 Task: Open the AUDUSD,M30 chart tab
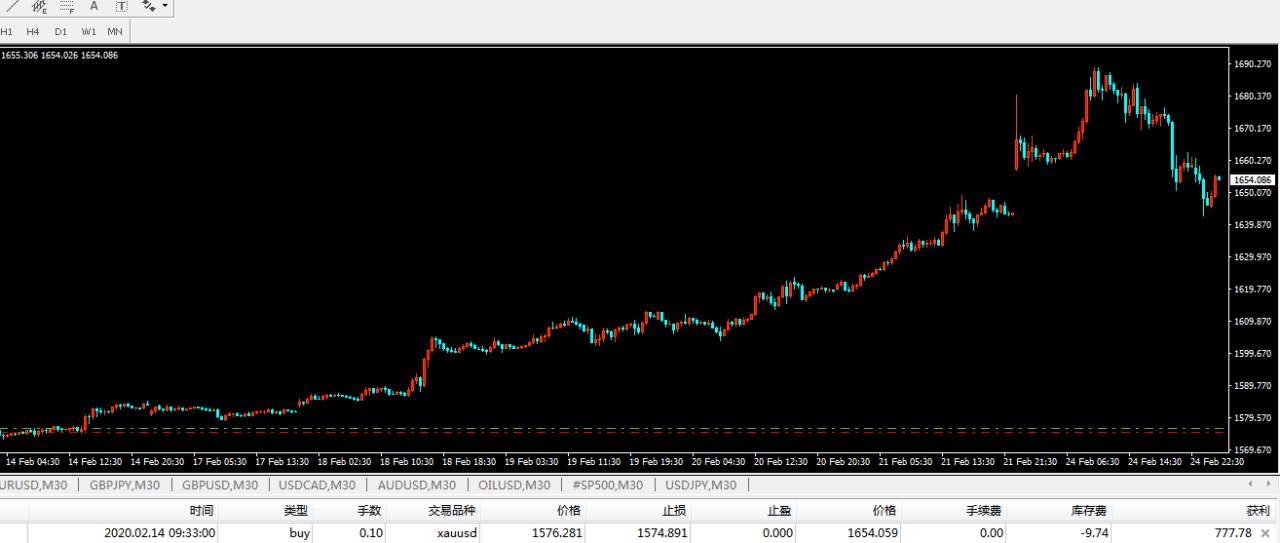[x=415, y=485]
